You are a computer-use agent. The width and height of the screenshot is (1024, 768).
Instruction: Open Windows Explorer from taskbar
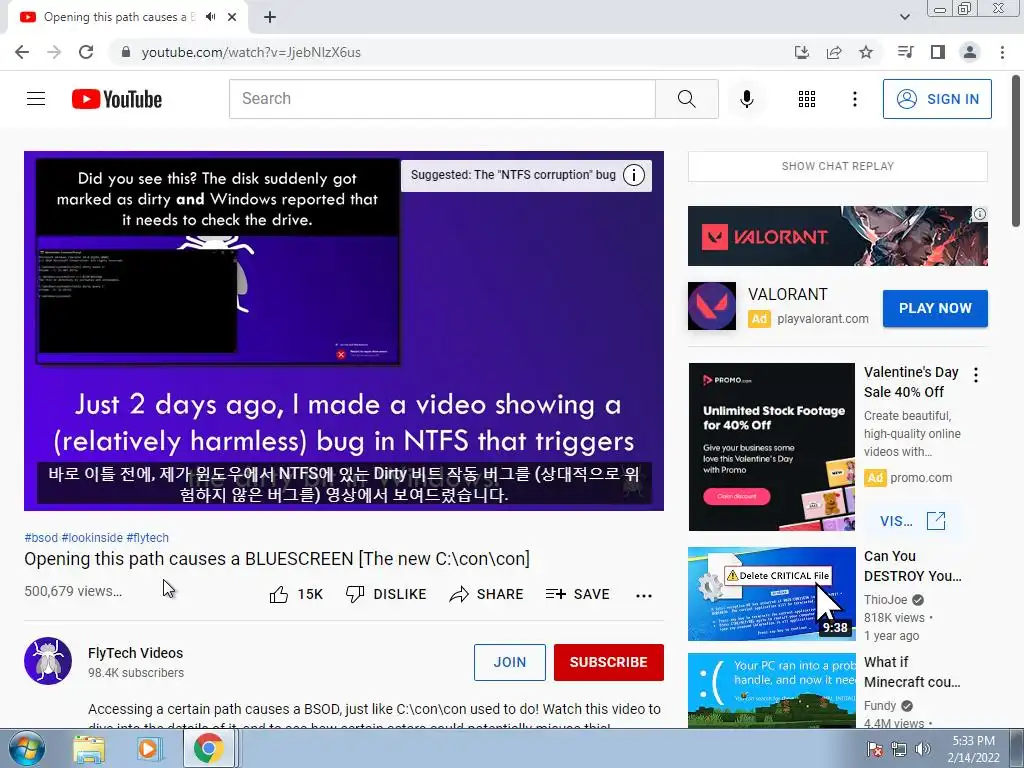coord(89,748)
